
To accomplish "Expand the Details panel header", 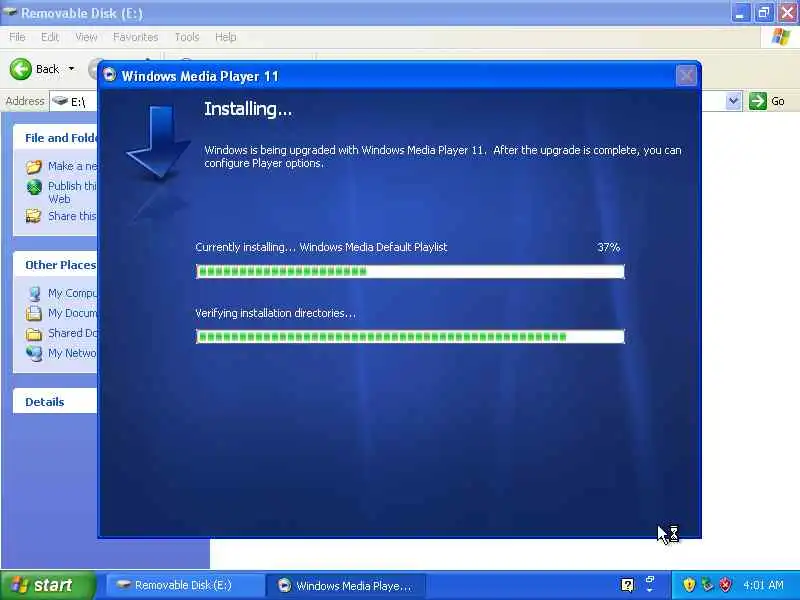I will tap(55, 402).
